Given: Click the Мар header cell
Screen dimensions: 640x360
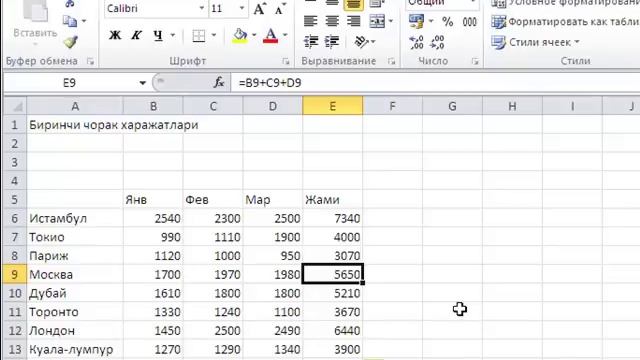Looking at the screenshot, I should click(273, 200).
